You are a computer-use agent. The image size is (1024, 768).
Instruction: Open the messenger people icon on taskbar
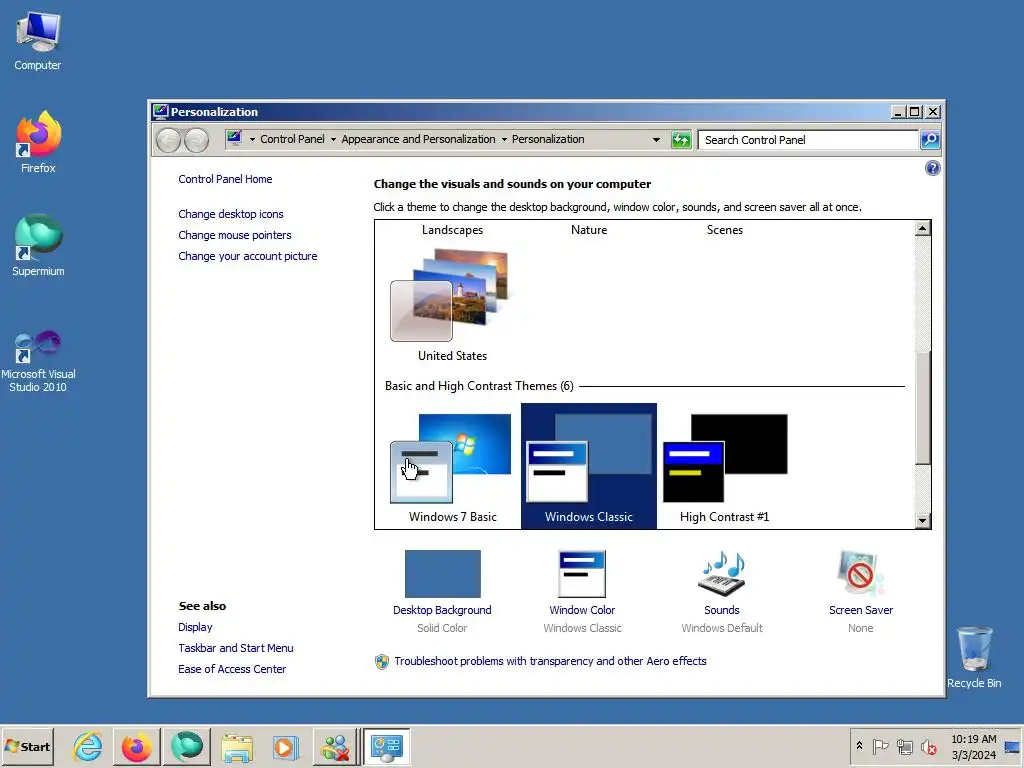pos(335,746)
